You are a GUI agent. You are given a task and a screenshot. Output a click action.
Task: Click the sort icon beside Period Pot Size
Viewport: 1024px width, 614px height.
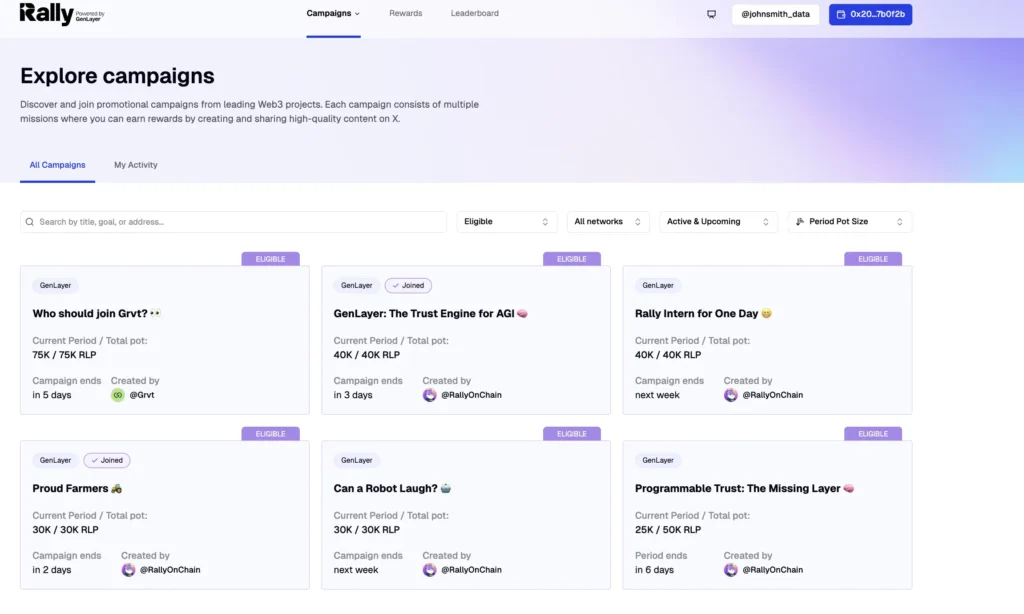800,222
